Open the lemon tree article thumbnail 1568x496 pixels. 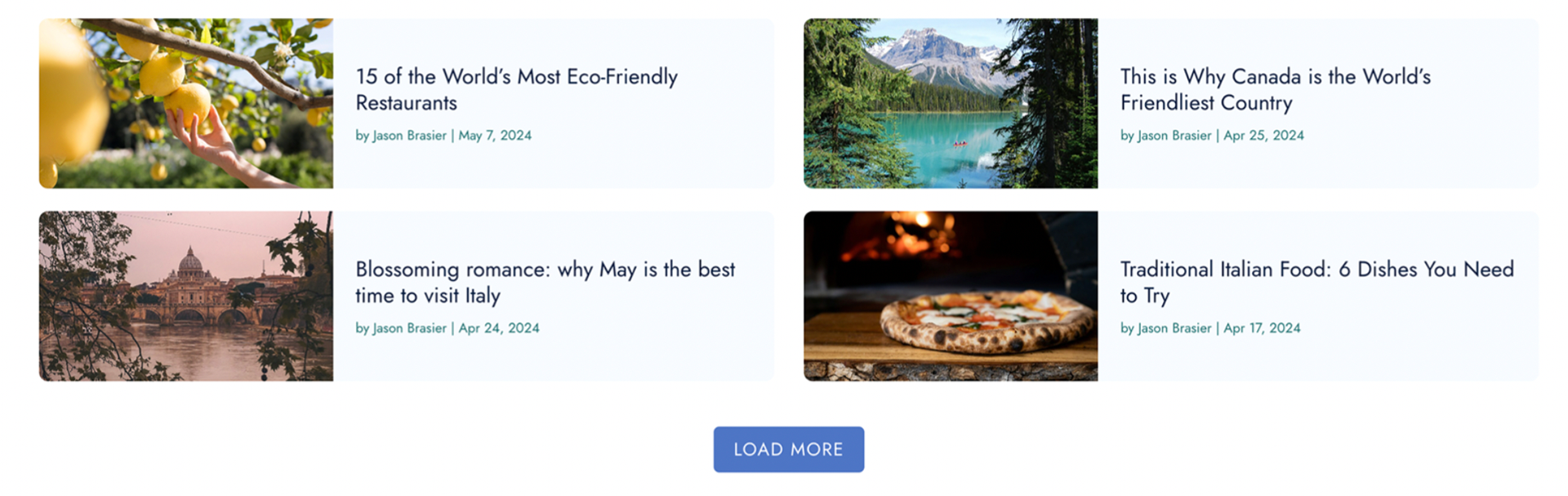pos(186,104)
